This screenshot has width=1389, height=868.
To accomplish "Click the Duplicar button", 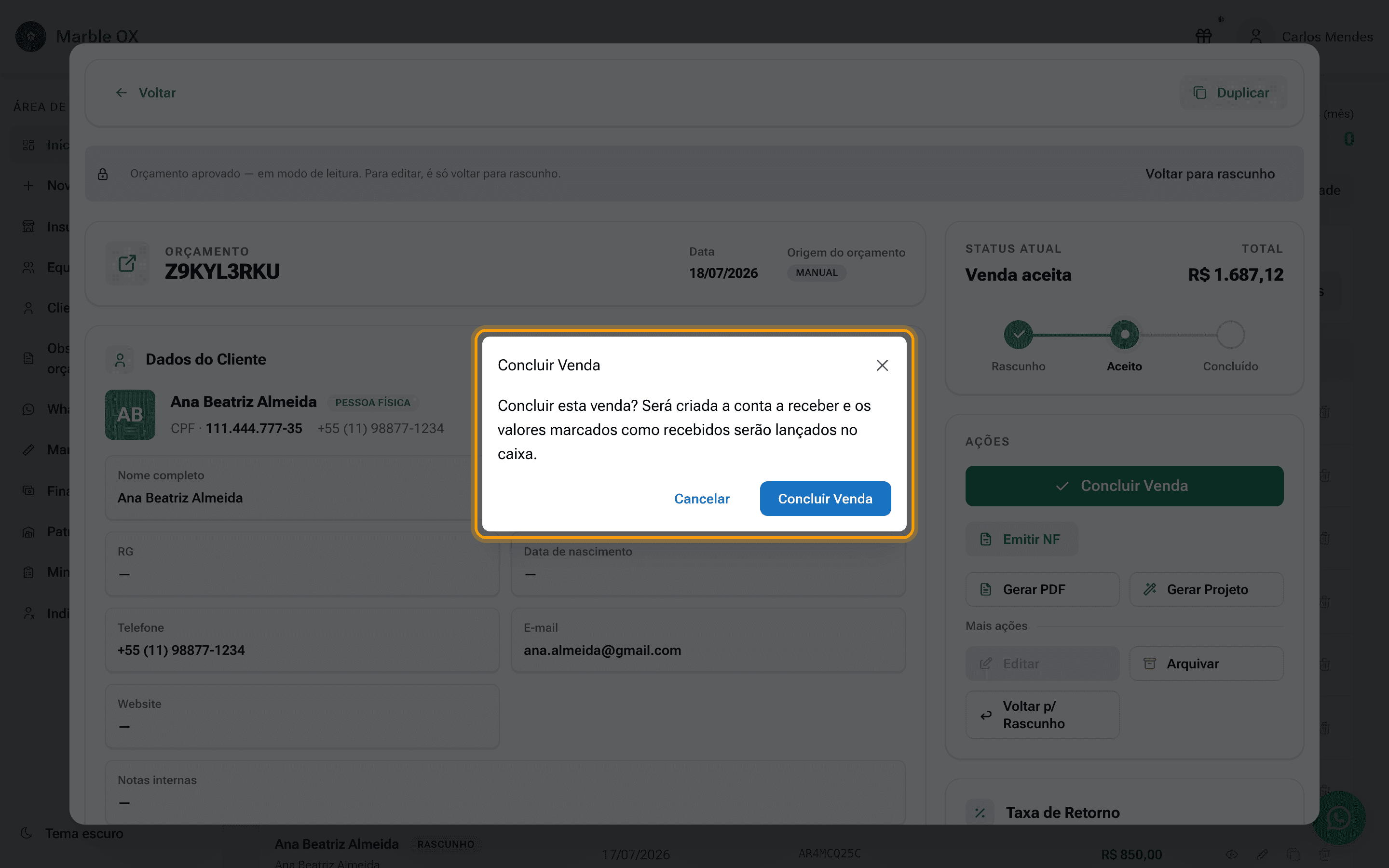I will coord(1232,93).
